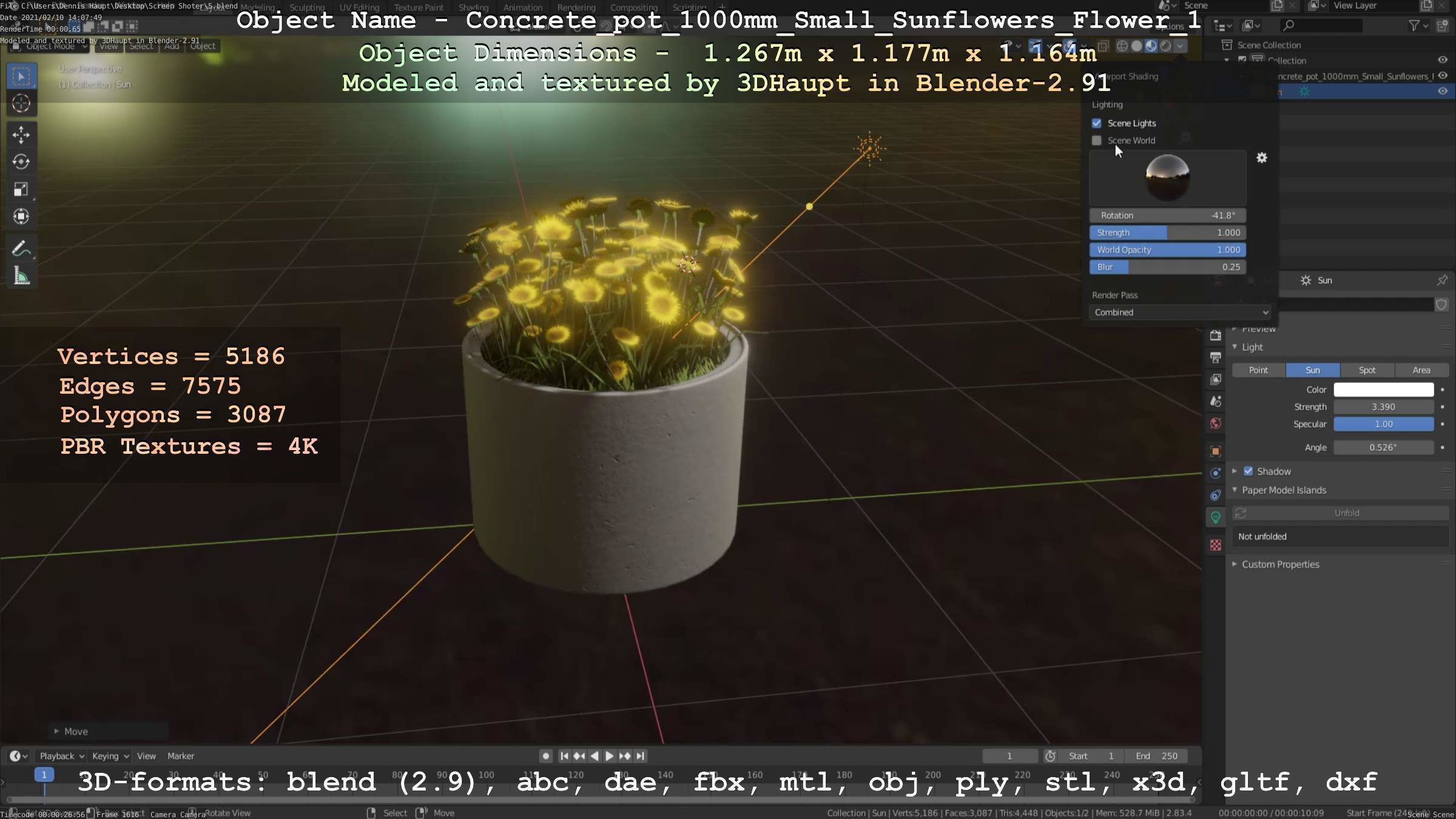This screenshot has height=819, width=1456.
Task: Open Keying dropdown in timeline
Action: (110, 756)
